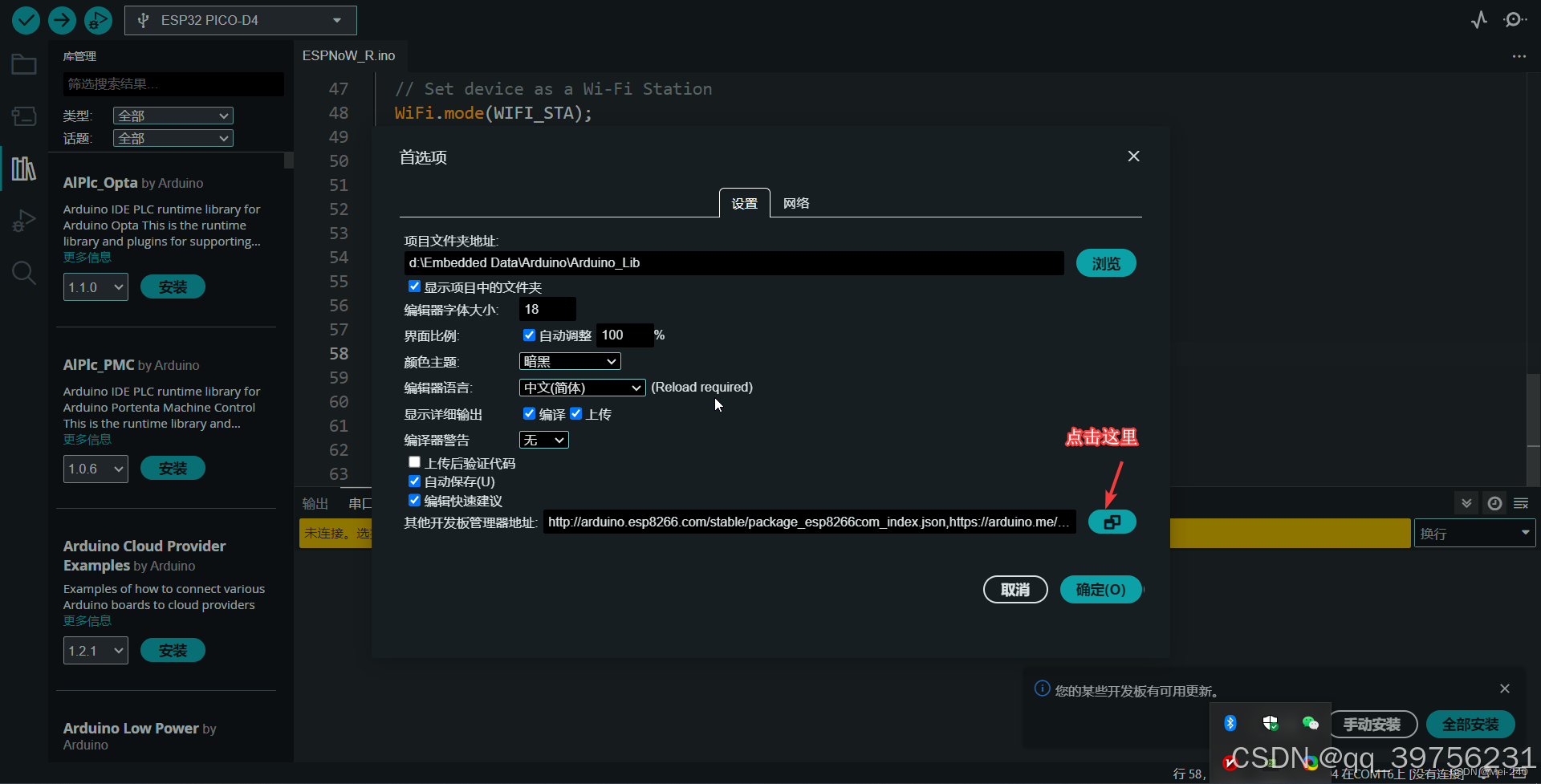
Task: Click the Upload arrow button
Action: 62,20
